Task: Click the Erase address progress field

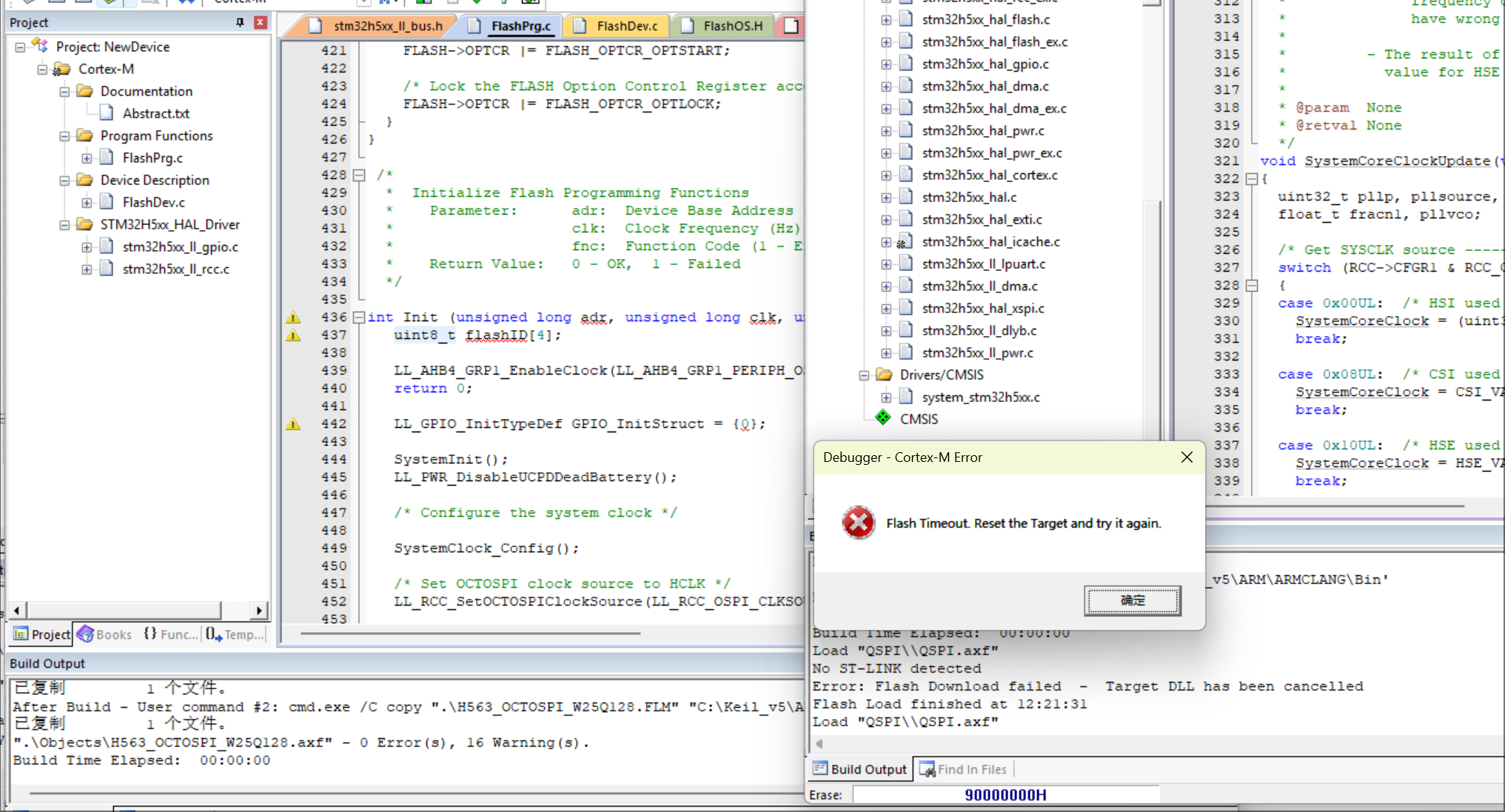Action: 1005,795
